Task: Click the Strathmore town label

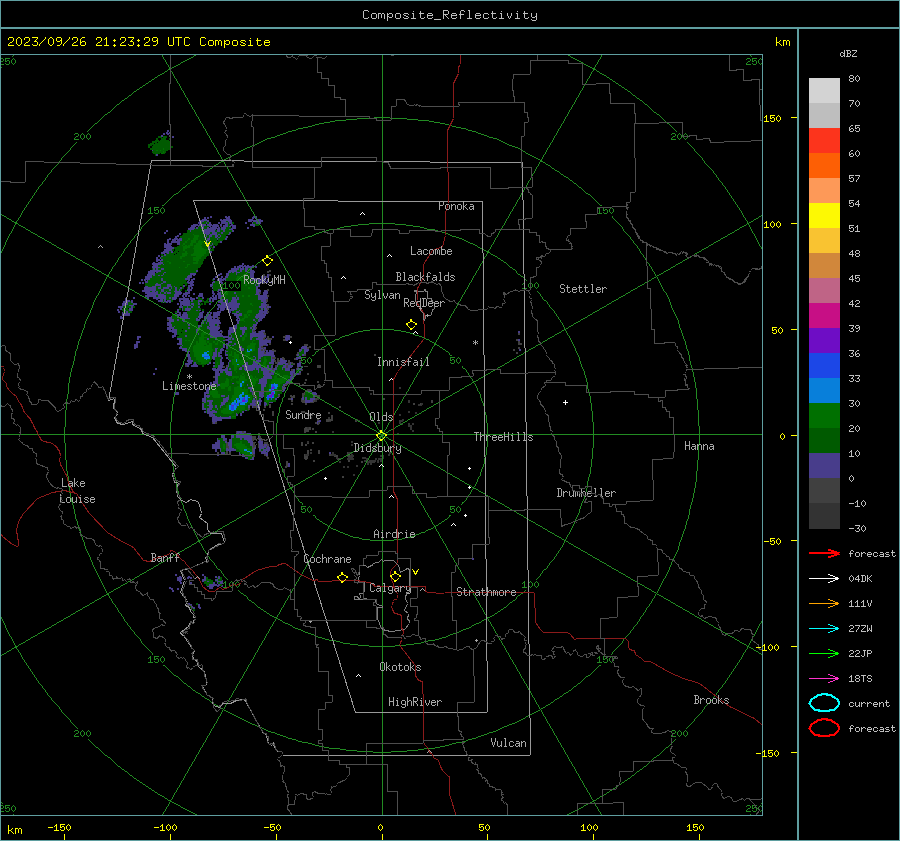Action: (486, 592)
